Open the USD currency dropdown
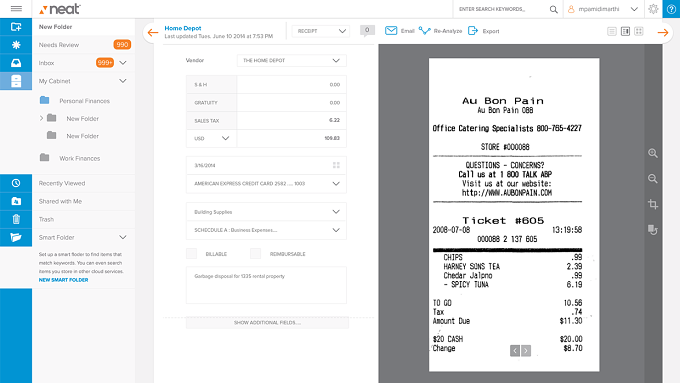Viewport: 680px width, 383px height. point(211,138)
